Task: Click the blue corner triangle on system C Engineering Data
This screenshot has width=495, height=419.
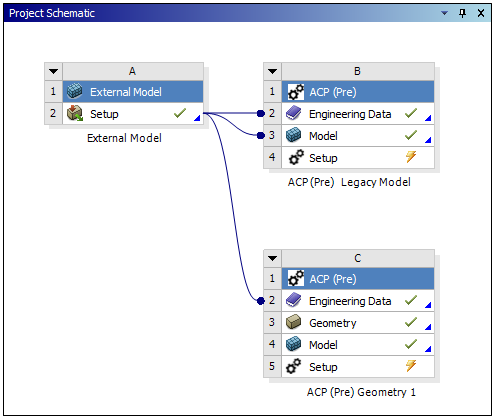Action: coord(428,305)
